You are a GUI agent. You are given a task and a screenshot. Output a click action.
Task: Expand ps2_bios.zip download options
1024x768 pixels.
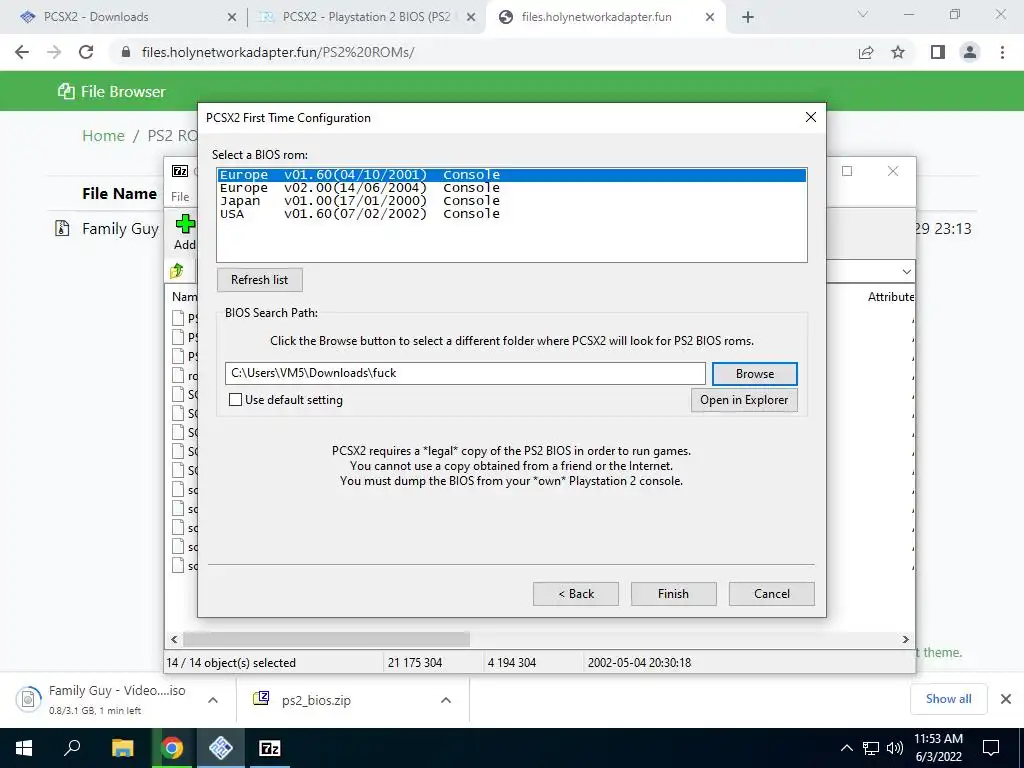(446, 700)
